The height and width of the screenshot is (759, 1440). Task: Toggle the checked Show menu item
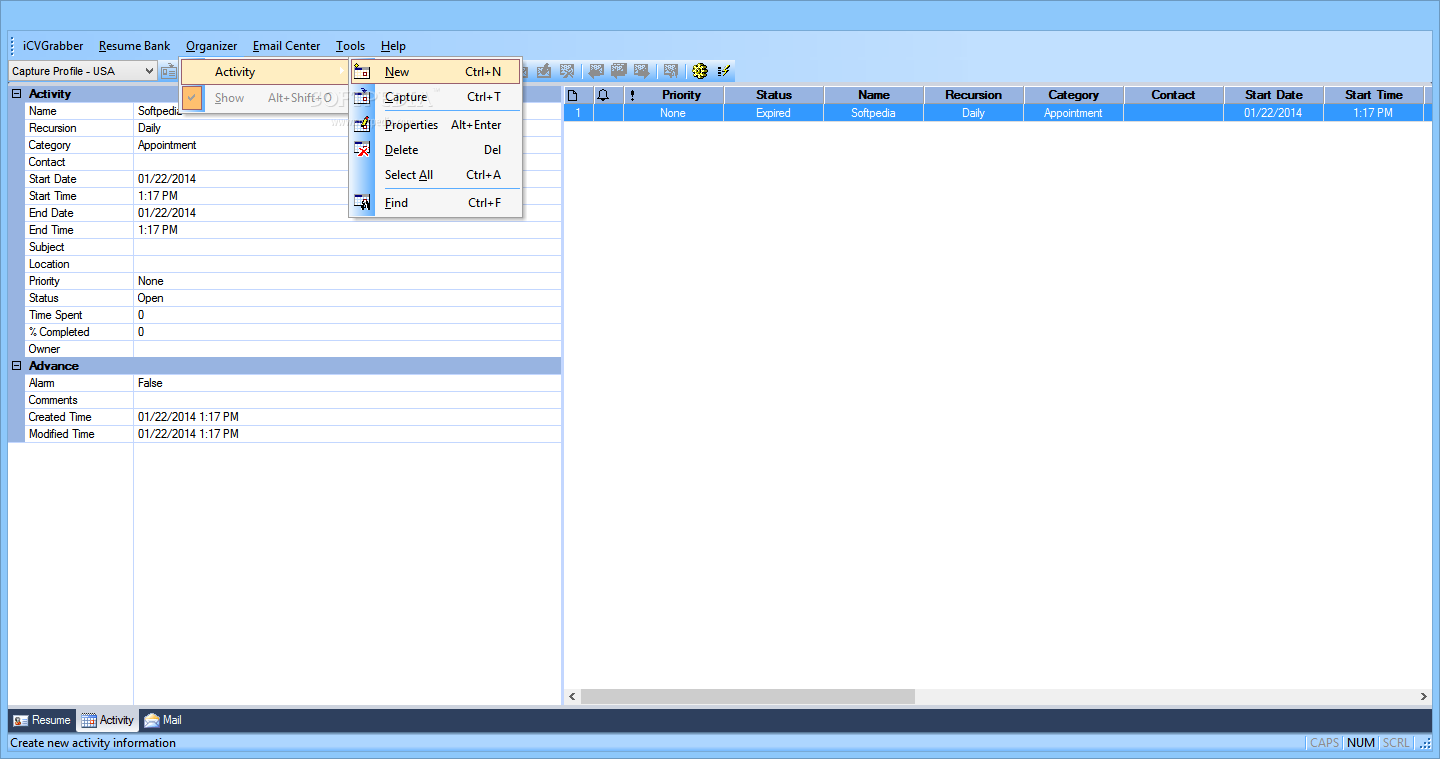tap(265, 98)
